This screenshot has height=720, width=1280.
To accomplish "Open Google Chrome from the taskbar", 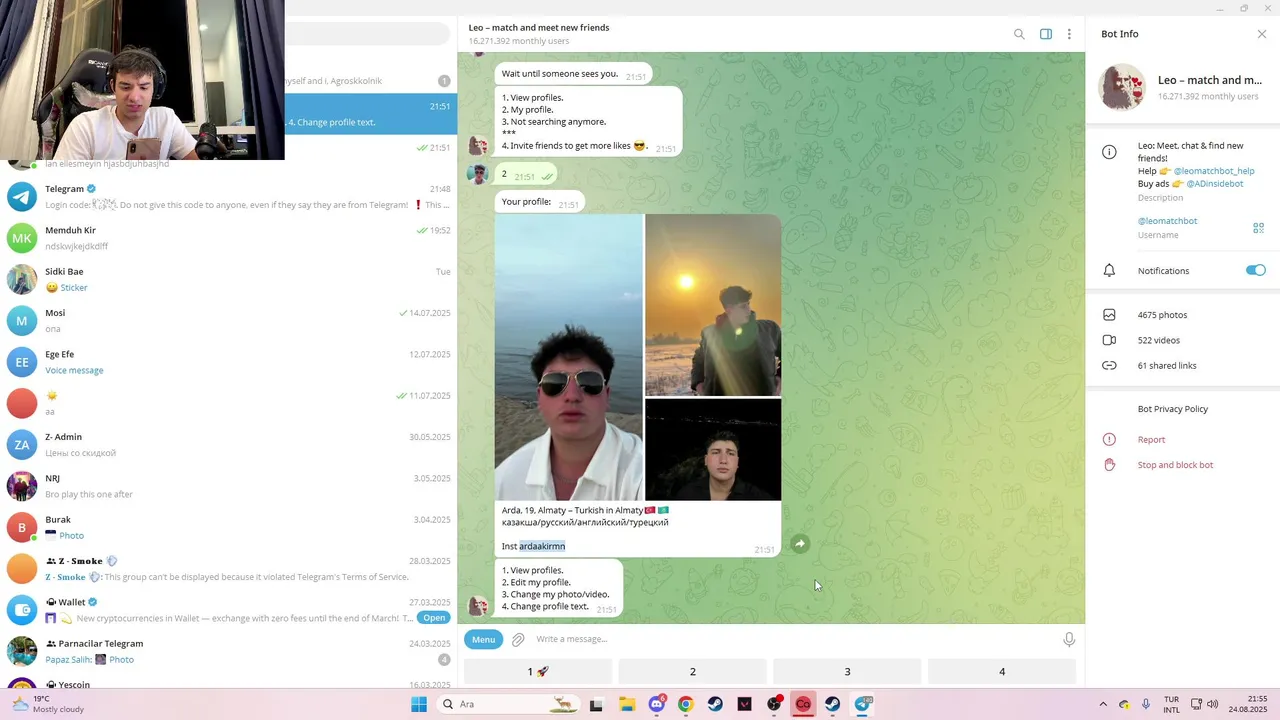I will tap(685, 704).
